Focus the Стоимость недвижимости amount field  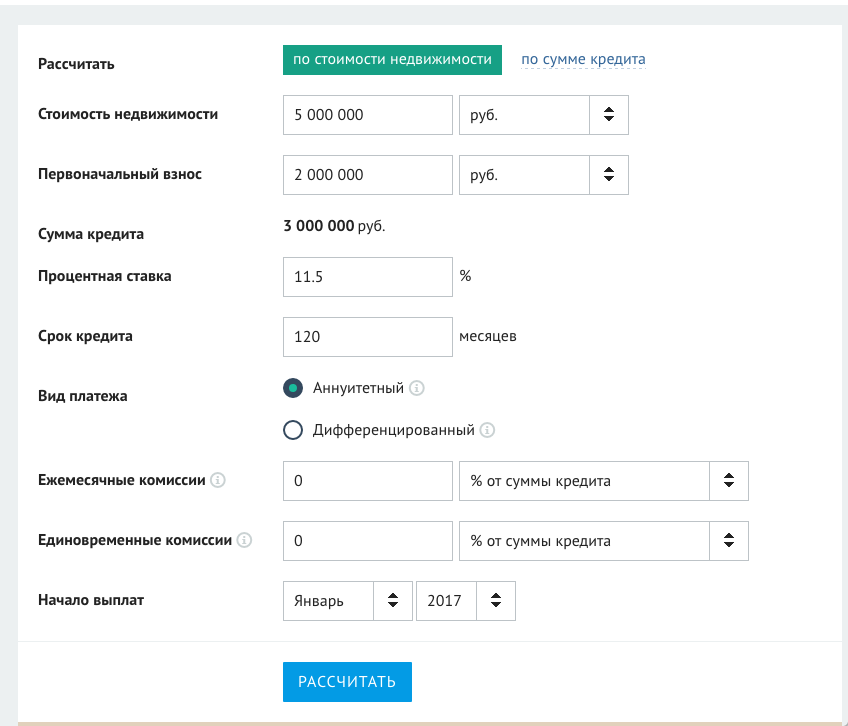(368, 115)
